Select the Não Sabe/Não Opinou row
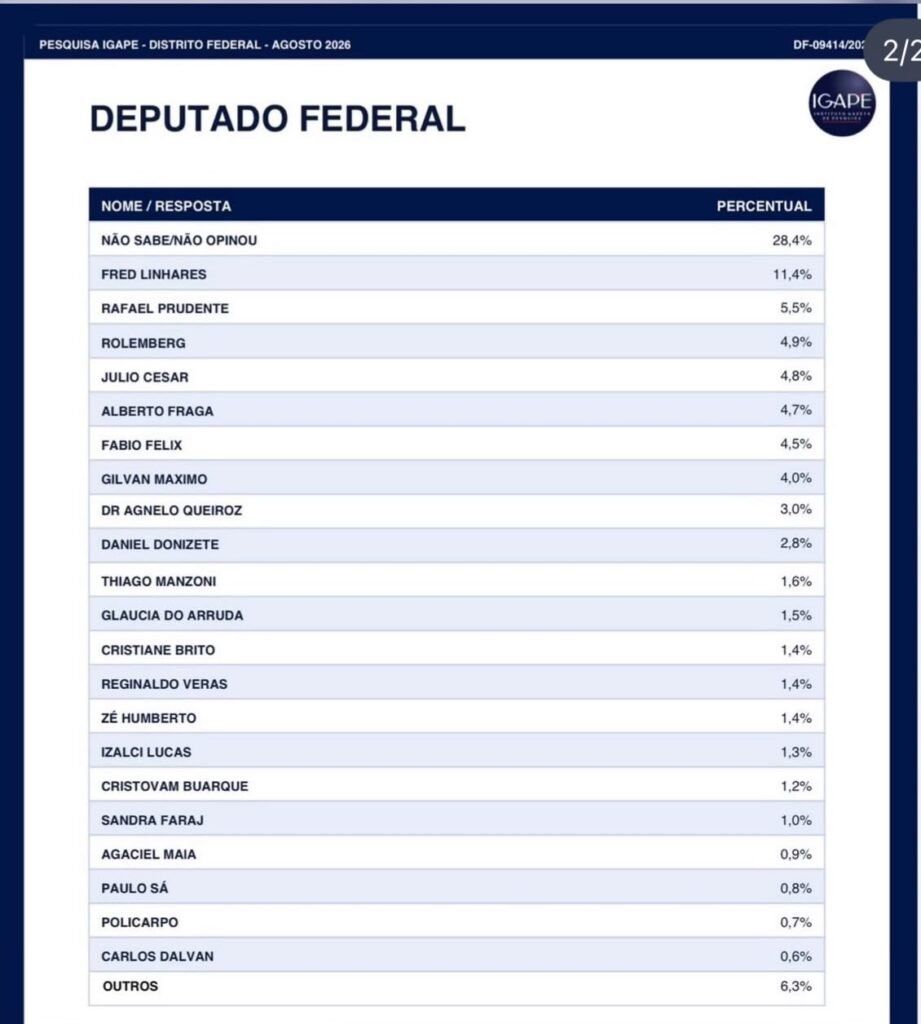The width and height of the screenshot is (921, 1024). pos(457,240)
